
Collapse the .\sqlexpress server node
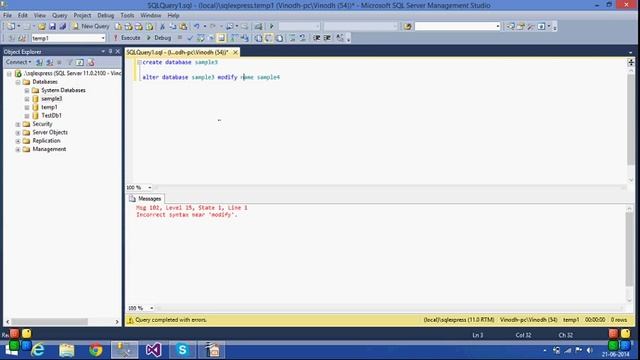click(x=9, y=74)
